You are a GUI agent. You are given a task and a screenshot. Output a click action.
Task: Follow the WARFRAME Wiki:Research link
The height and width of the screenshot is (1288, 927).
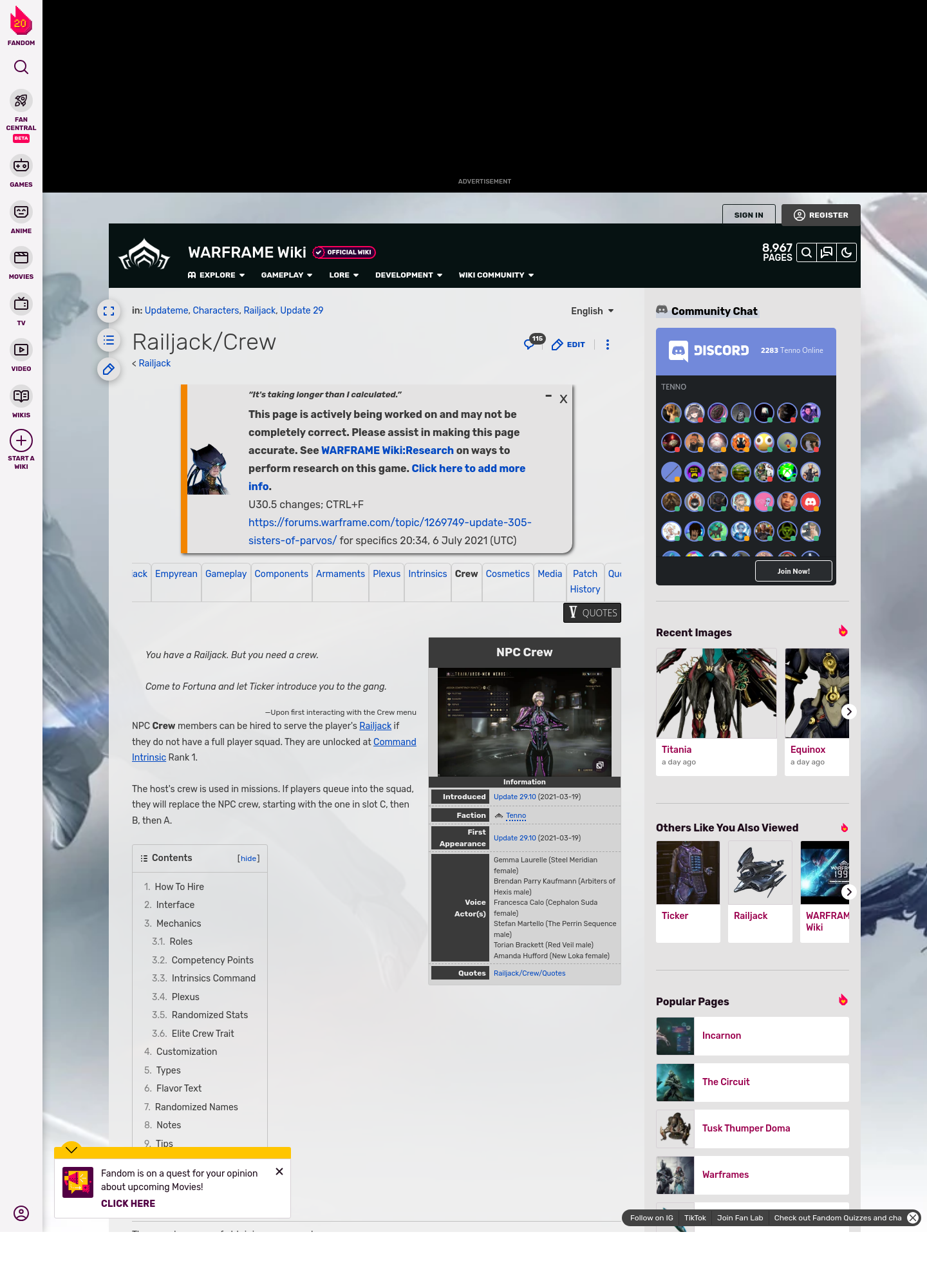click(388, 450)
